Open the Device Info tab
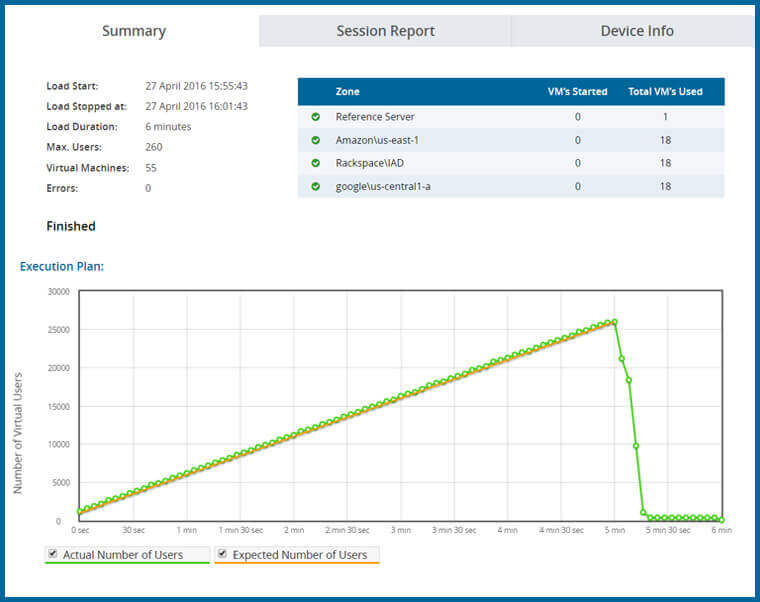760x602 pixels. tap(636, 31)
